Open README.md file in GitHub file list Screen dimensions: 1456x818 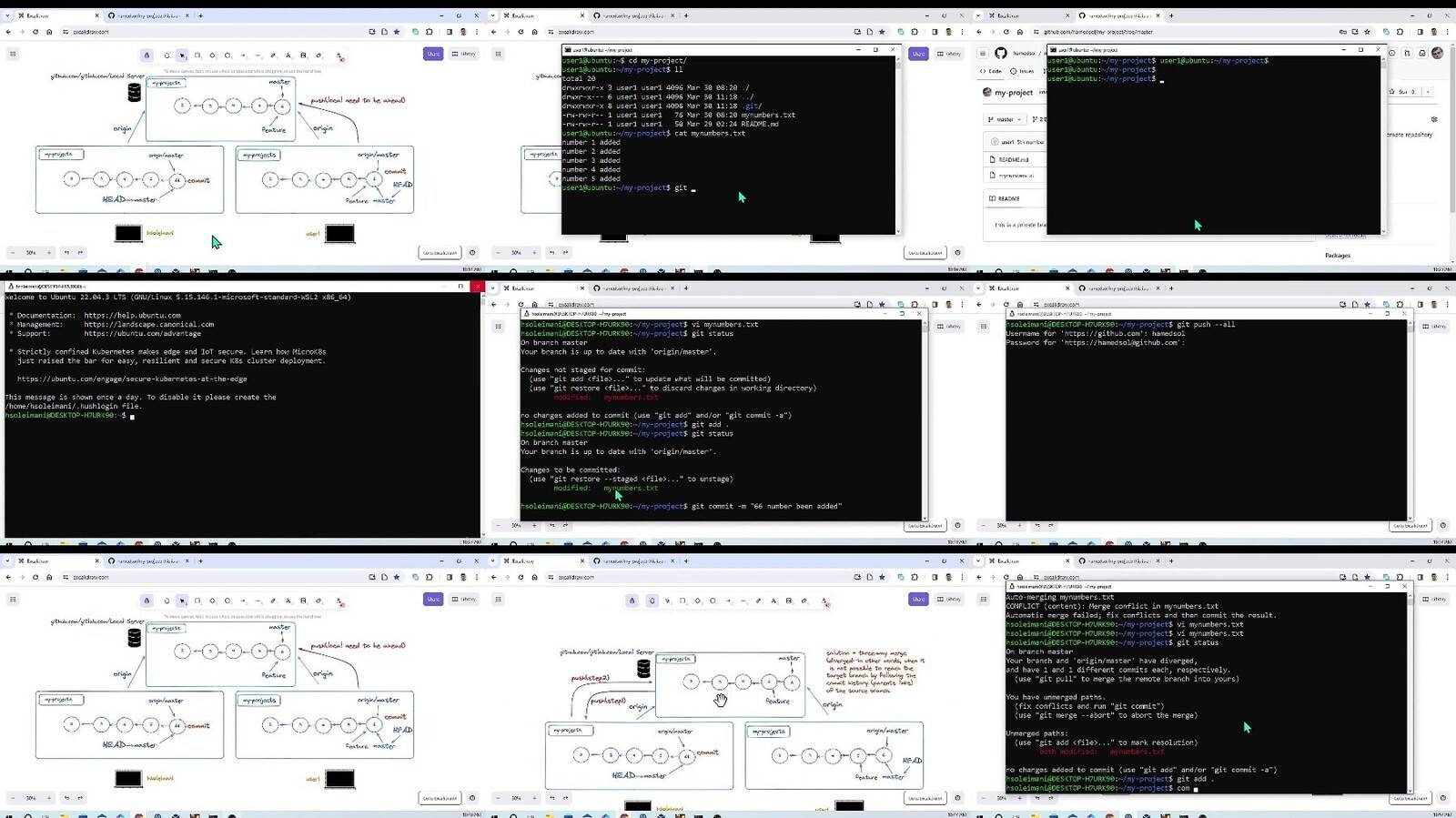[1013, 159]
